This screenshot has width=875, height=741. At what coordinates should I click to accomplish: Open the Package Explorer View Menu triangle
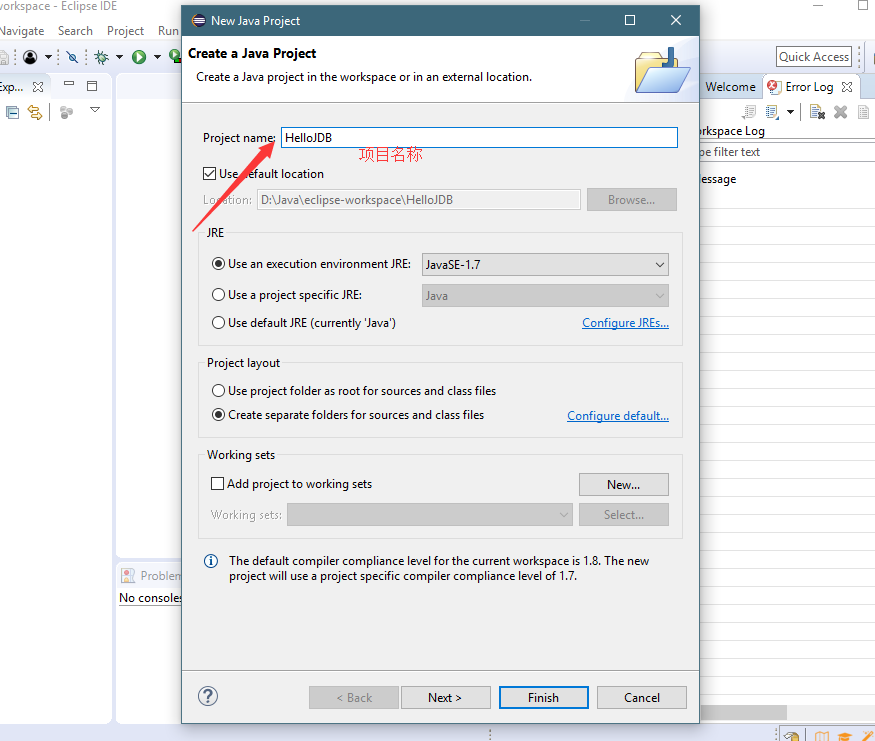pos(95,110)
